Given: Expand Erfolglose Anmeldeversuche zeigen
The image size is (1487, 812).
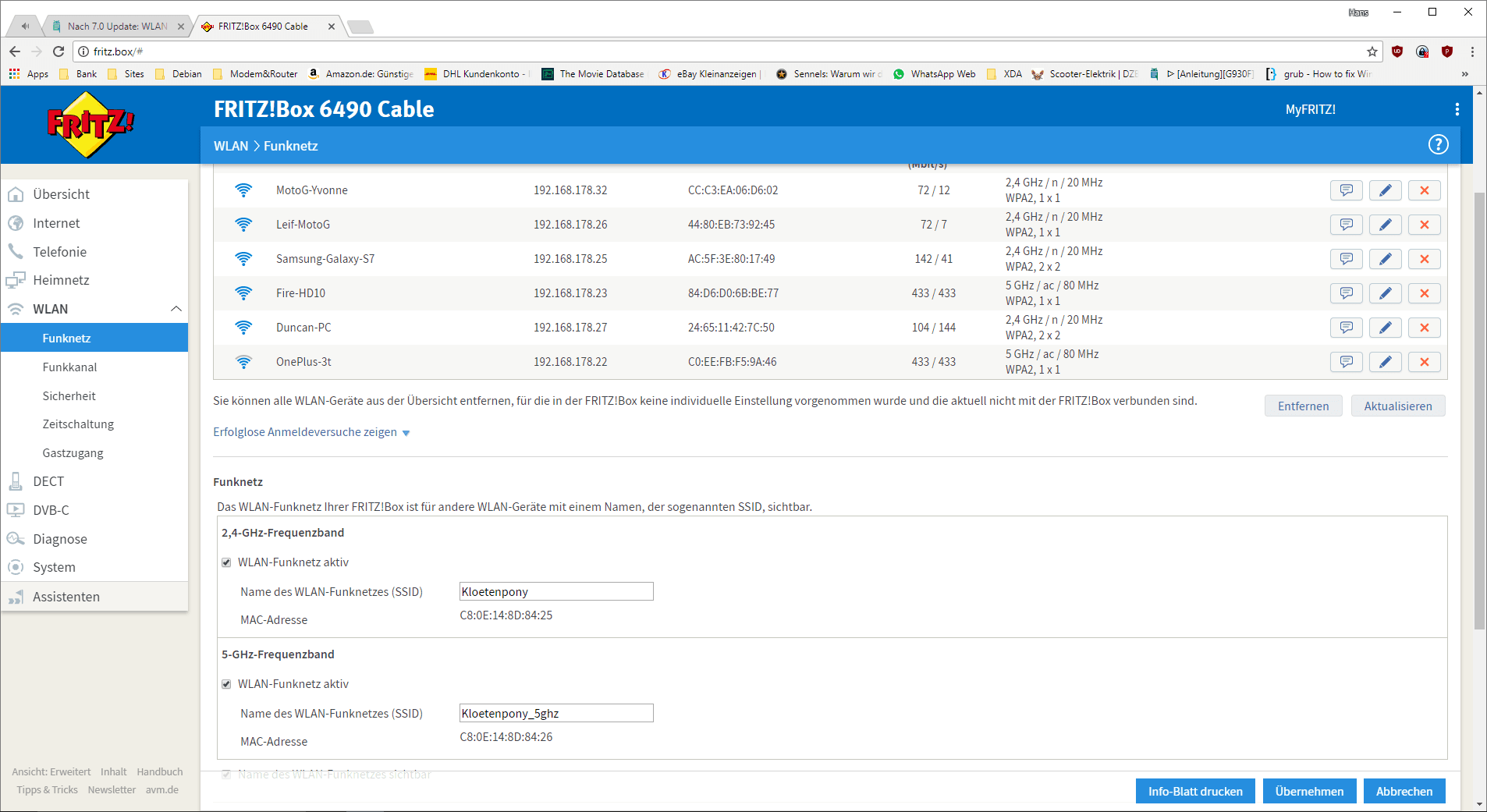Looking at the screenshot, I should pos(311,432).
